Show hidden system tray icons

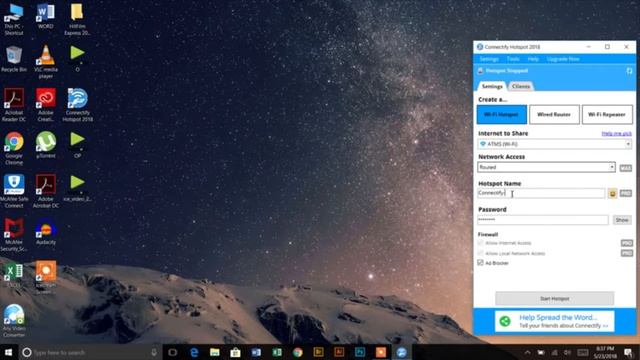click(x=527, y=352)
